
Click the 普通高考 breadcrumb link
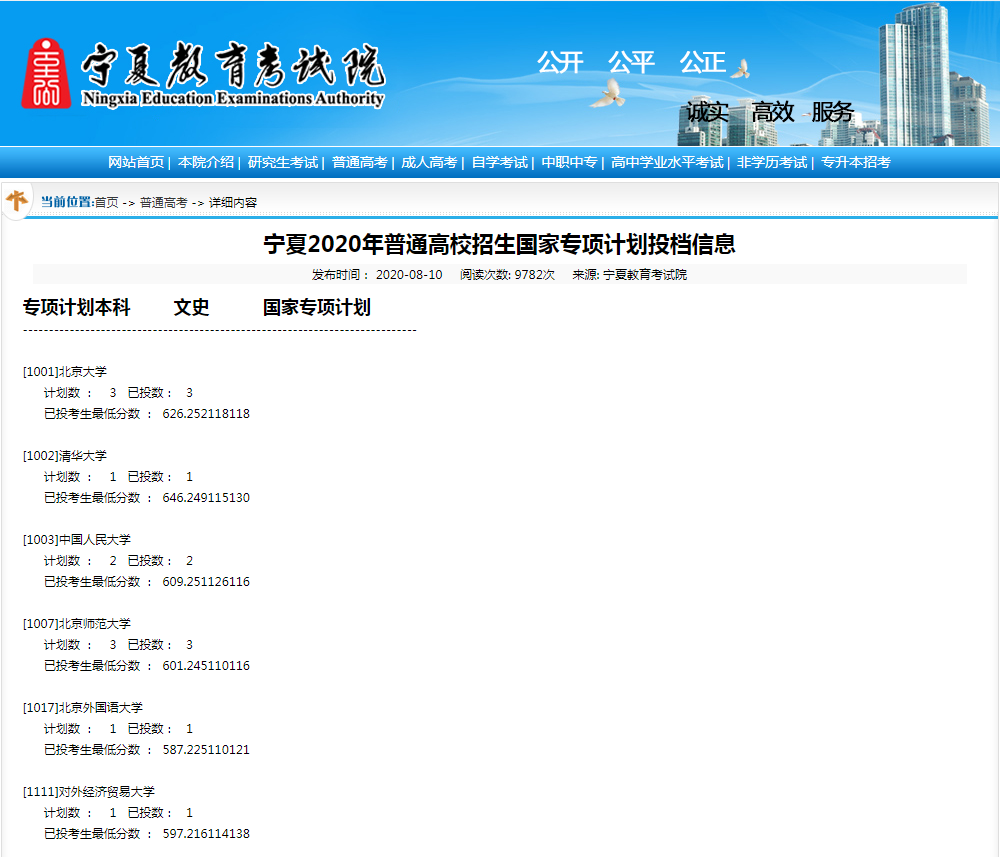[x=163, y=203]
